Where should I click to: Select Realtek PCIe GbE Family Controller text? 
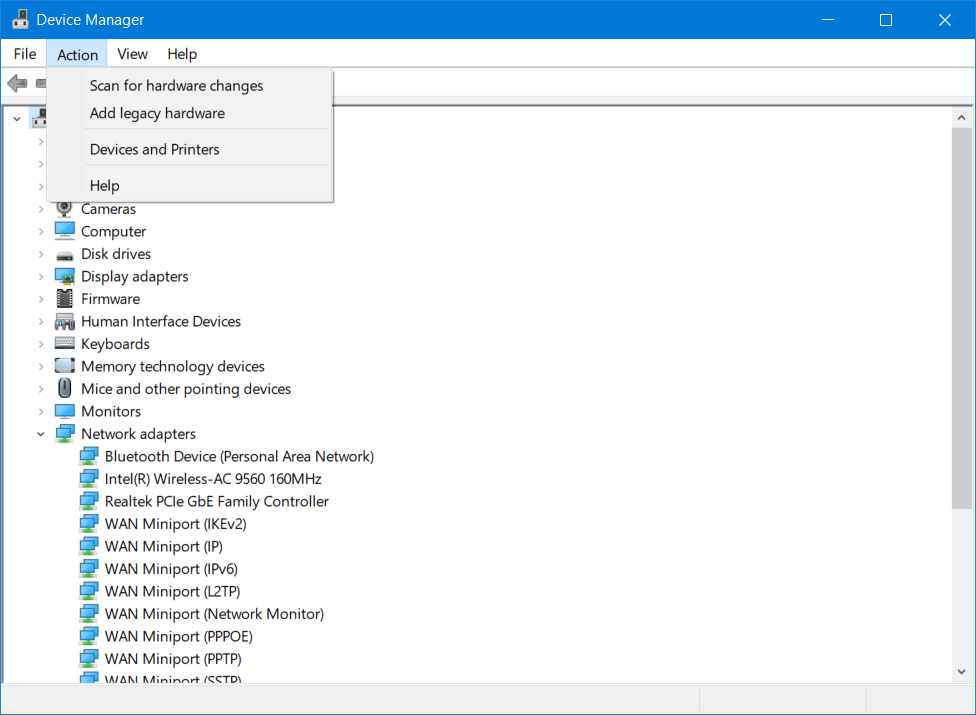pos(217,501)
